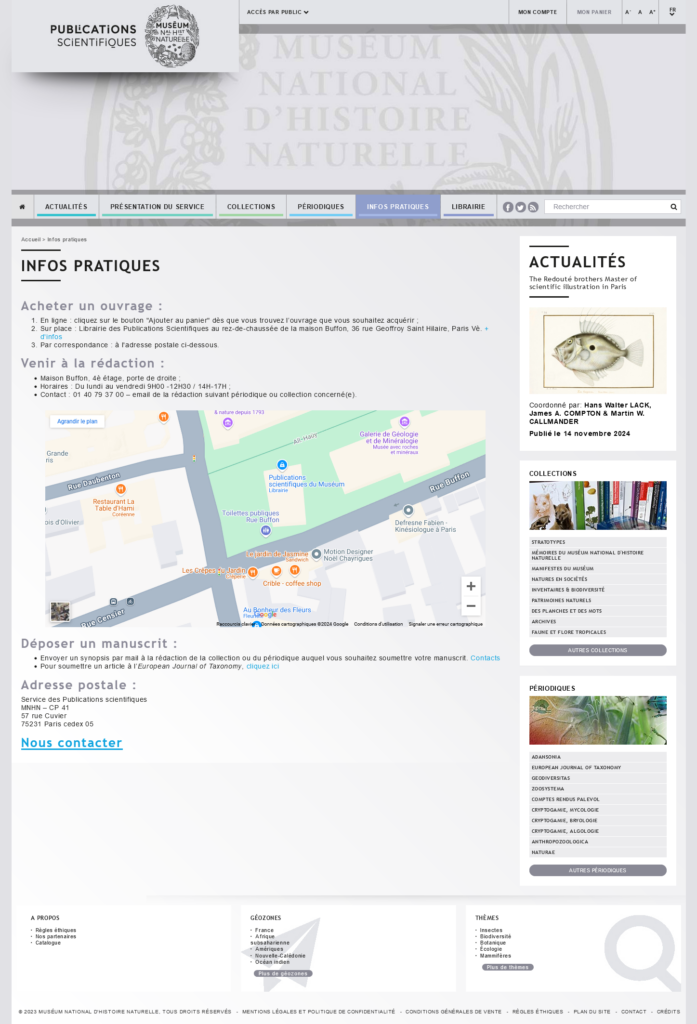Image resolution: width=697 pixels, height=1024 pixels.
Task: Open Stratotypes collection link
Action: click(598, 542)
